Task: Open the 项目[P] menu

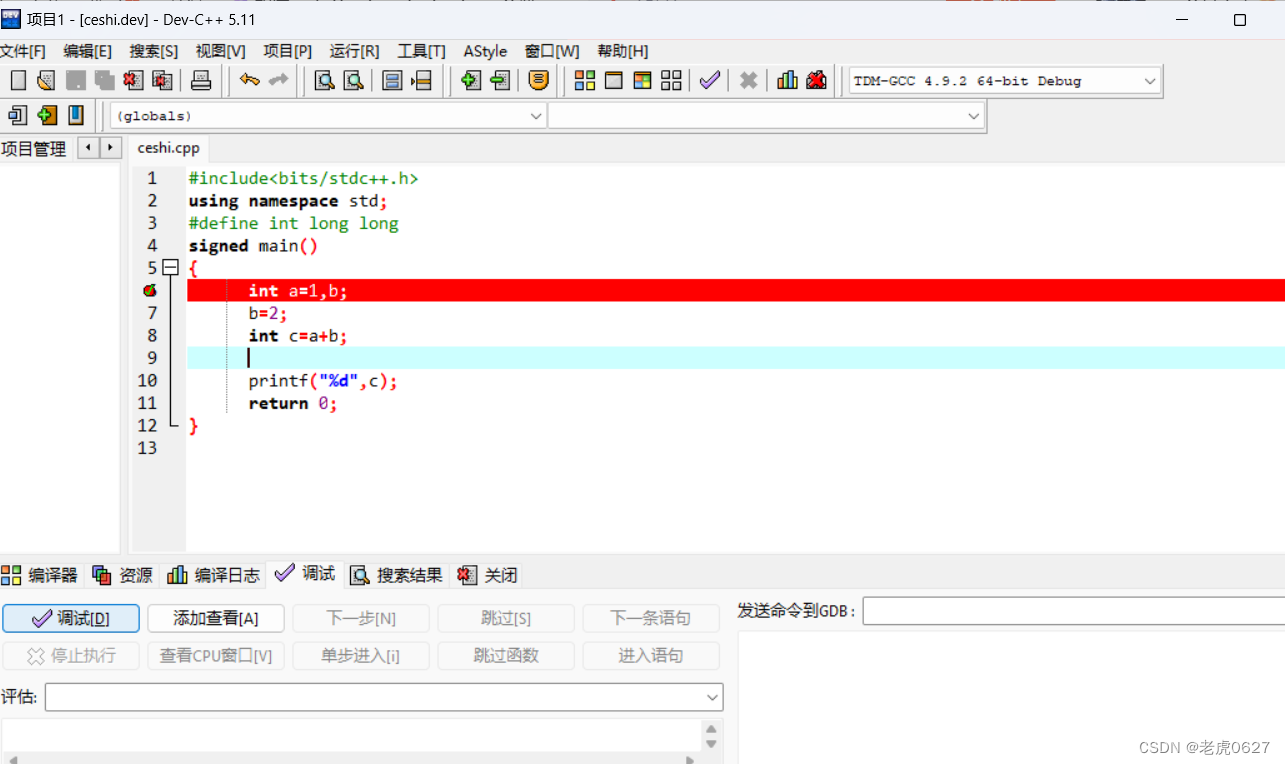Action: 287,51
